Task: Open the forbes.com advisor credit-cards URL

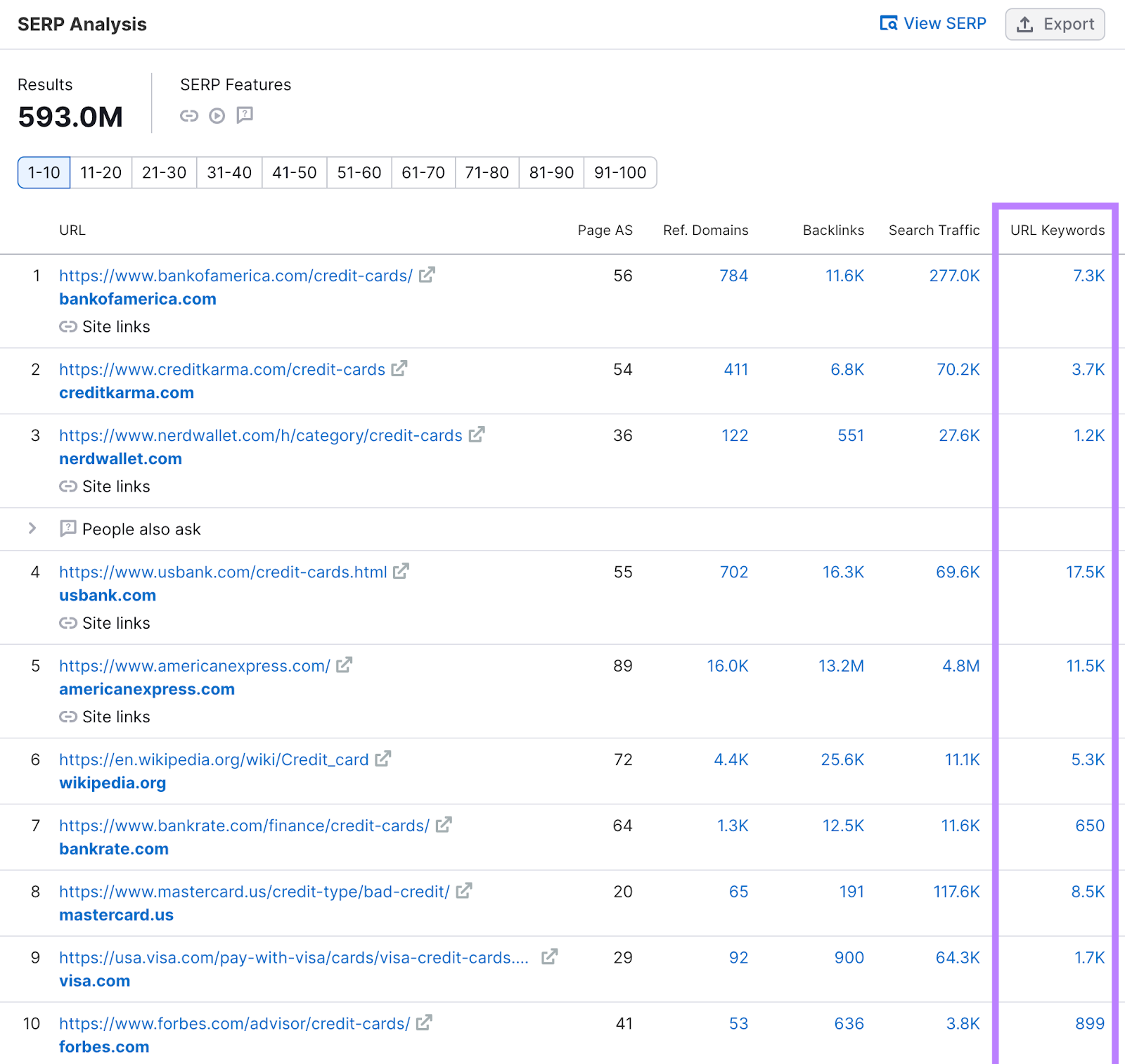Action: (234, 1024)
